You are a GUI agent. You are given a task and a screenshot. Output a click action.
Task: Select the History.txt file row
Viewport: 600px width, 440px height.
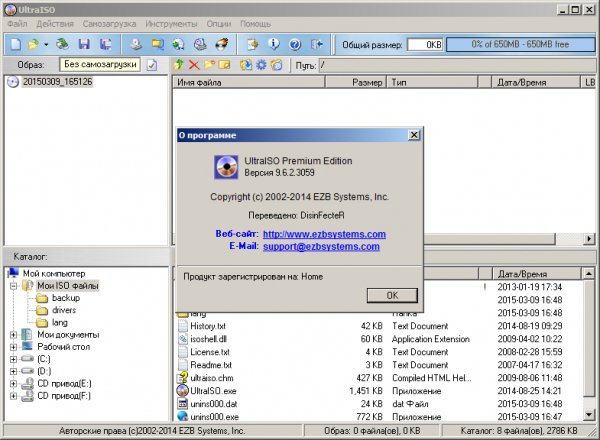(x=379, y=326)
